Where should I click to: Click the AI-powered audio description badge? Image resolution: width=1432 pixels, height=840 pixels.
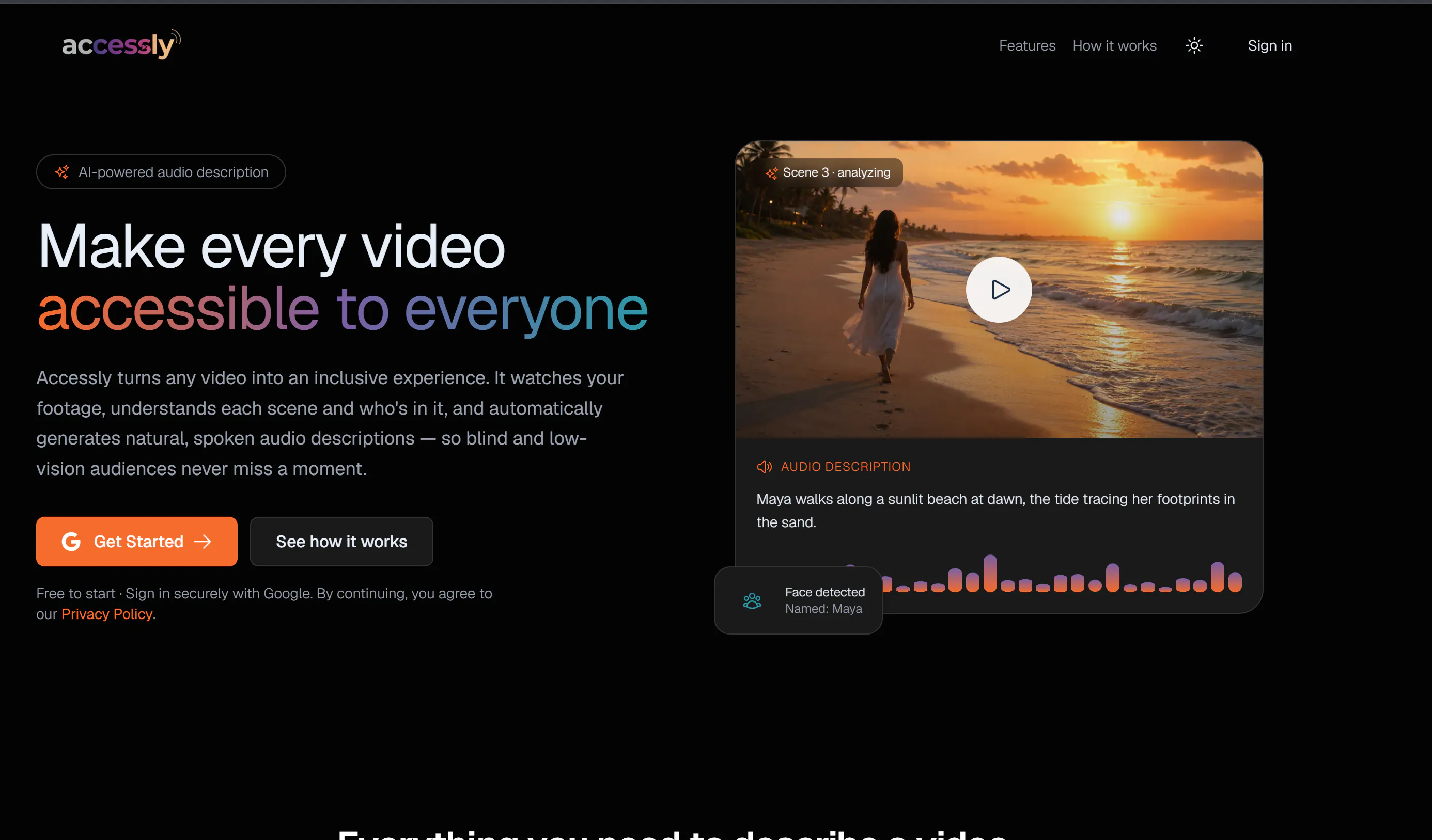pyautogui.click(x=161, y=172)
